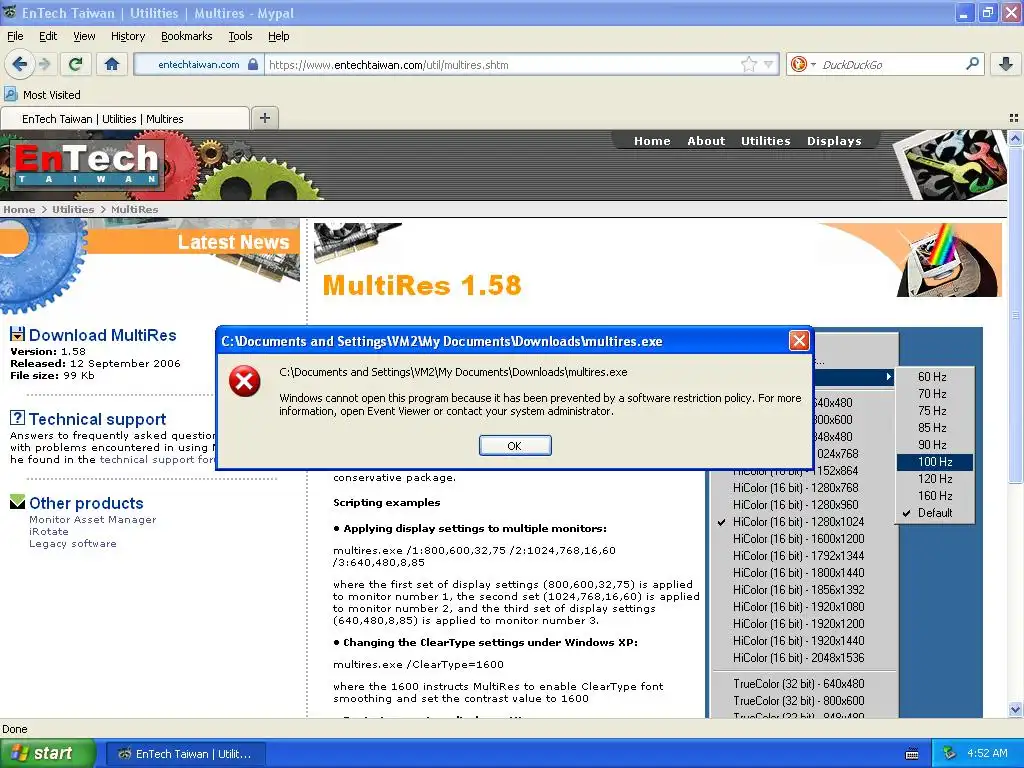1024x768 pixels.
Task: Click the "Version: 1.58" text
Action: (48, 352)
